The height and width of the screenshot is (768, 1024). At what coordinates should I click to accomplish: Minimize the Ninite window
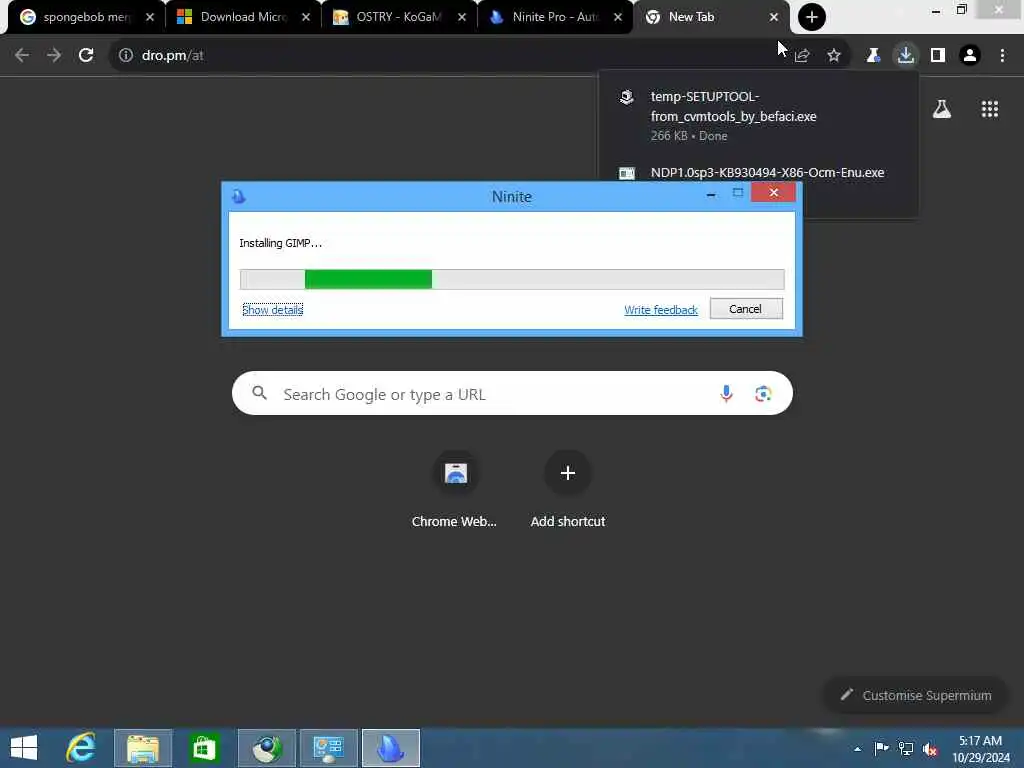[711, 193]
